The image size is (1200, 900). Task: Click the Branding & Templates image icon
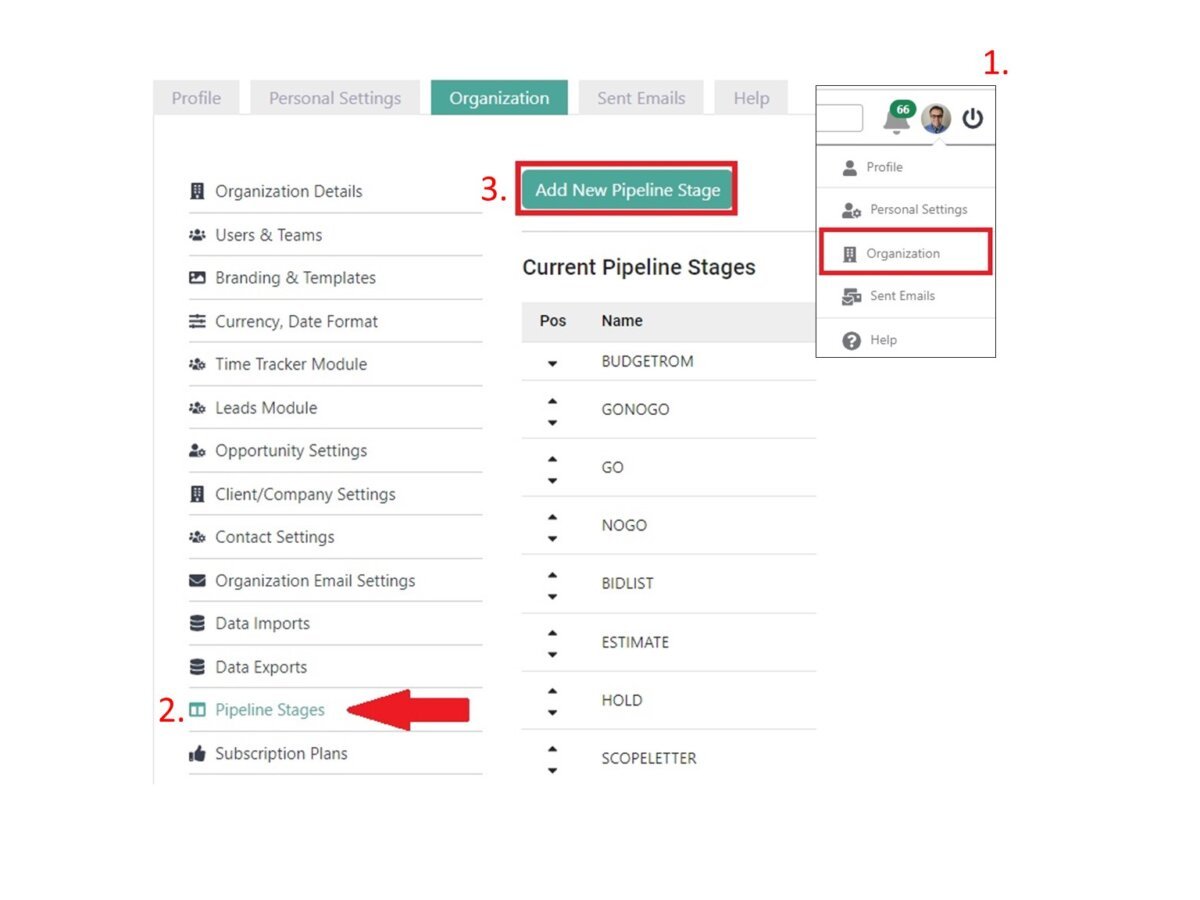click(x=197, y=278)
